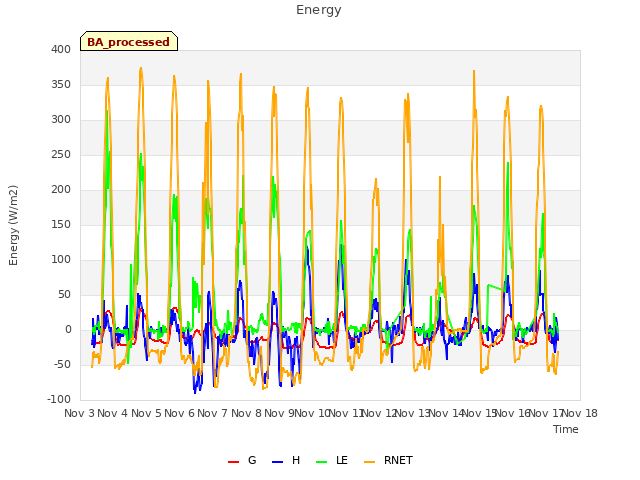Click the Nov 5 x-axis date label

coord(146,413)
